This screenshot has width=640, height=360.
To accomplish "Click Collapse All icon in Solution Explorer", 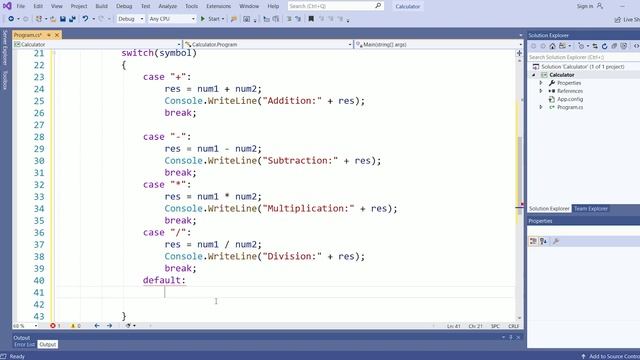I will [614, 46].
